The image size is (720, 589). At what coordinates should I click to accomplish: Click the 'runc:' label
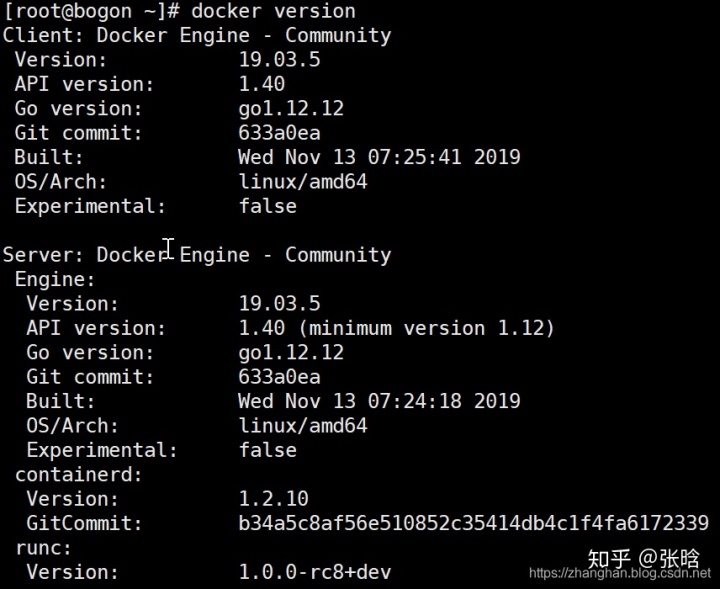[x=43, y=548]
